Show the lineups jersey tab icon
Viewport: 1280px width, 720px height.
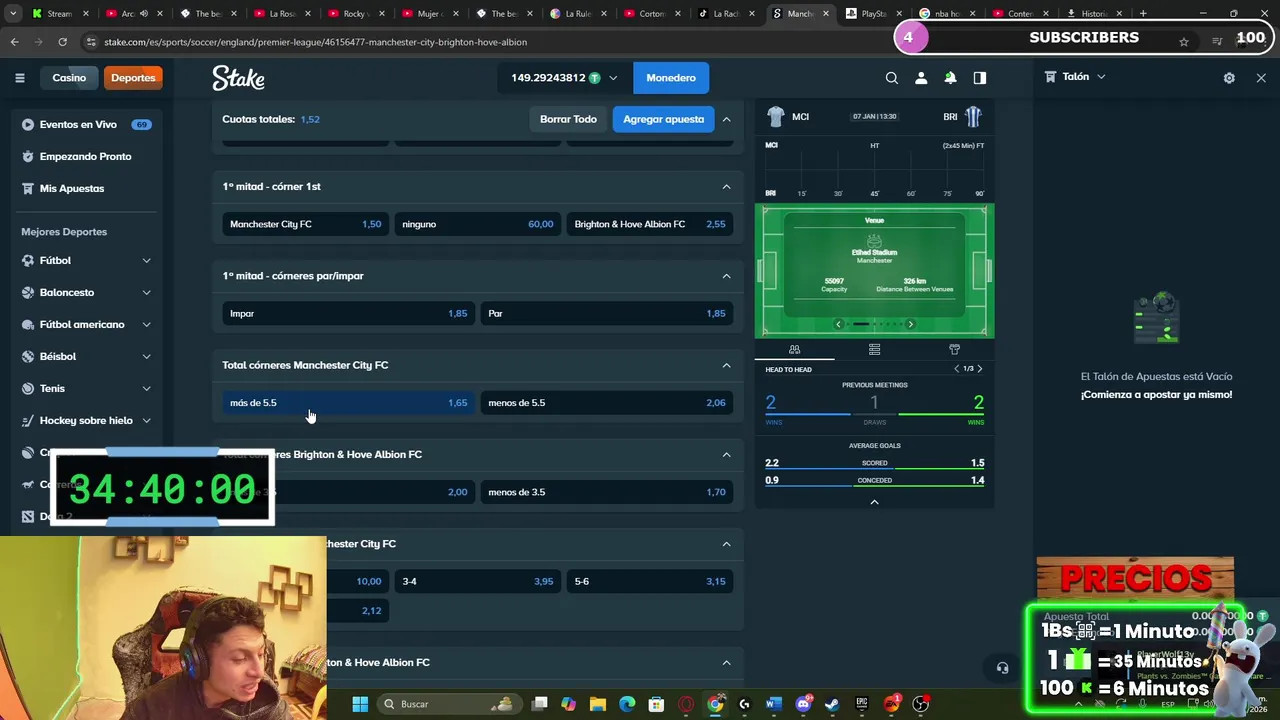click(x=954, y=350)
